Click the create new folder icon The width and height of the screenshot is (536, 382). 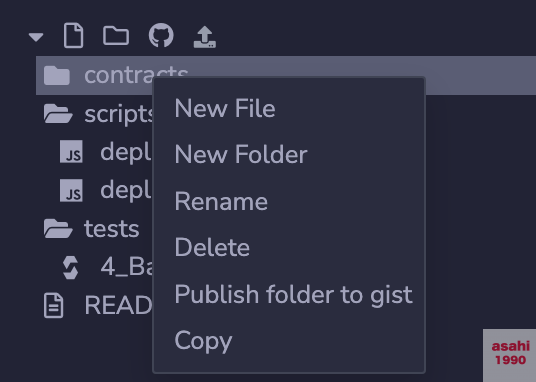[116, 36]
